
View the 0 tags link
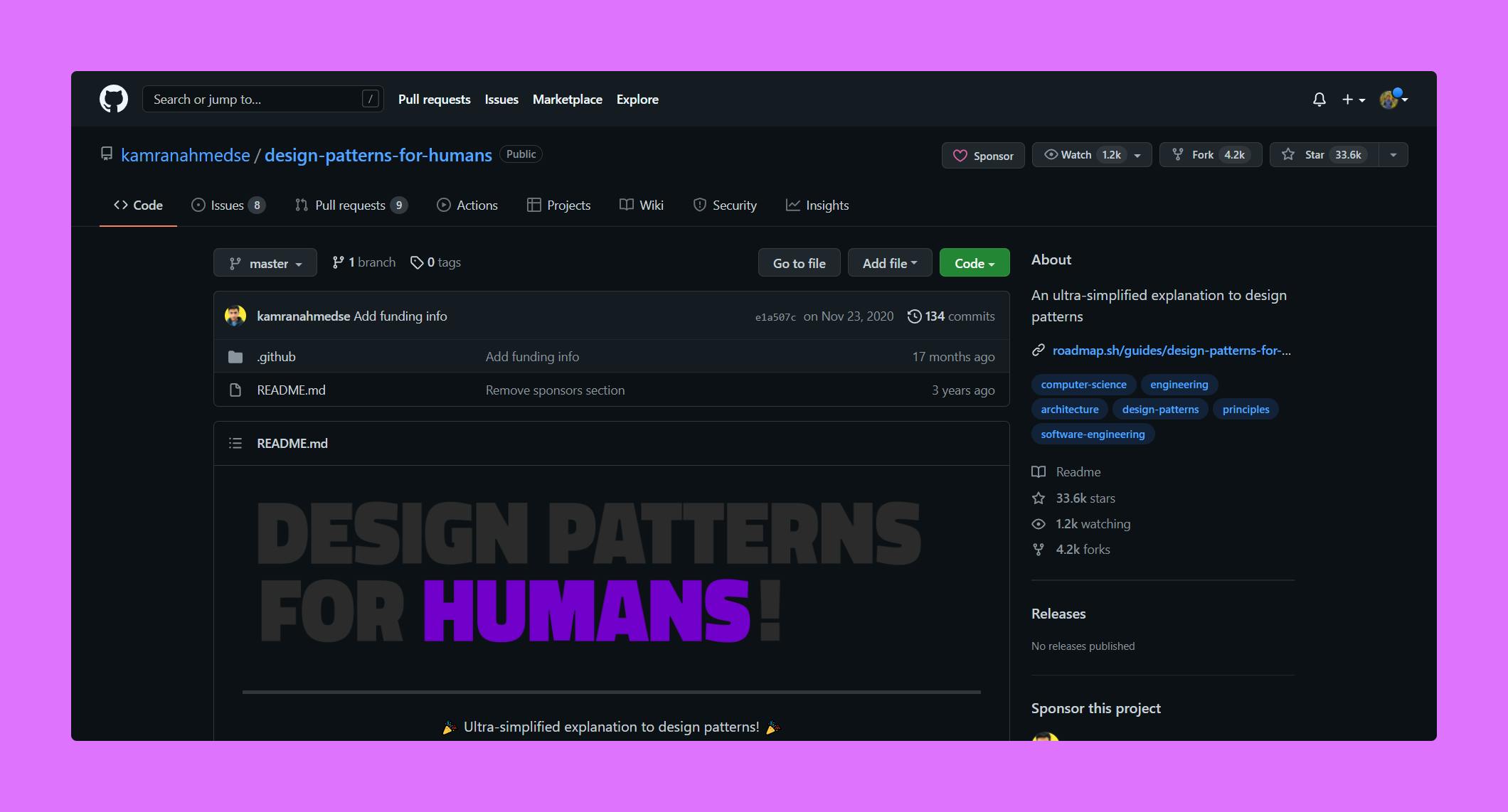point(435,262)
